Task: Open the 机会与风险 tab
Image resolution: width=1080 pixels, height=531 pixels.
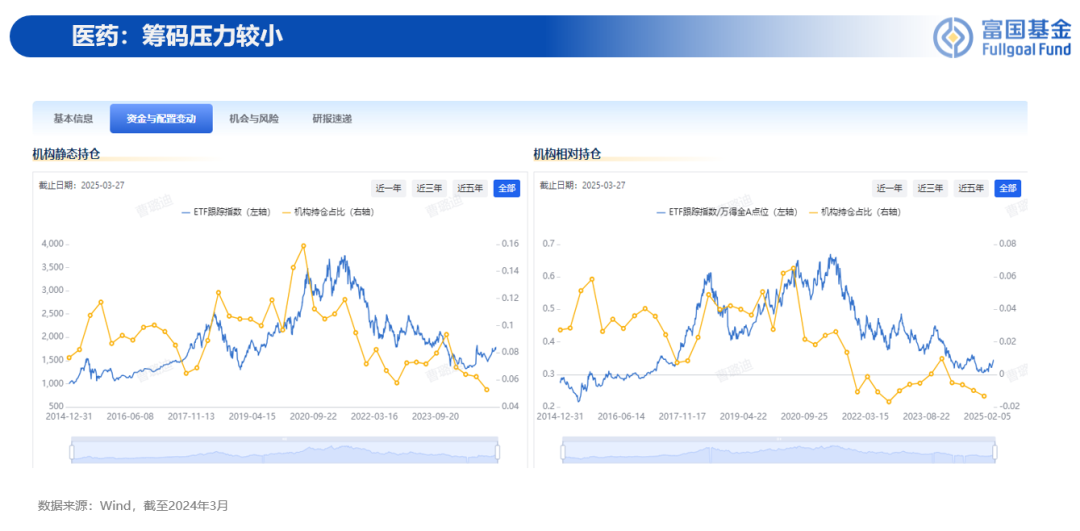Action: [x=254, y=118]
